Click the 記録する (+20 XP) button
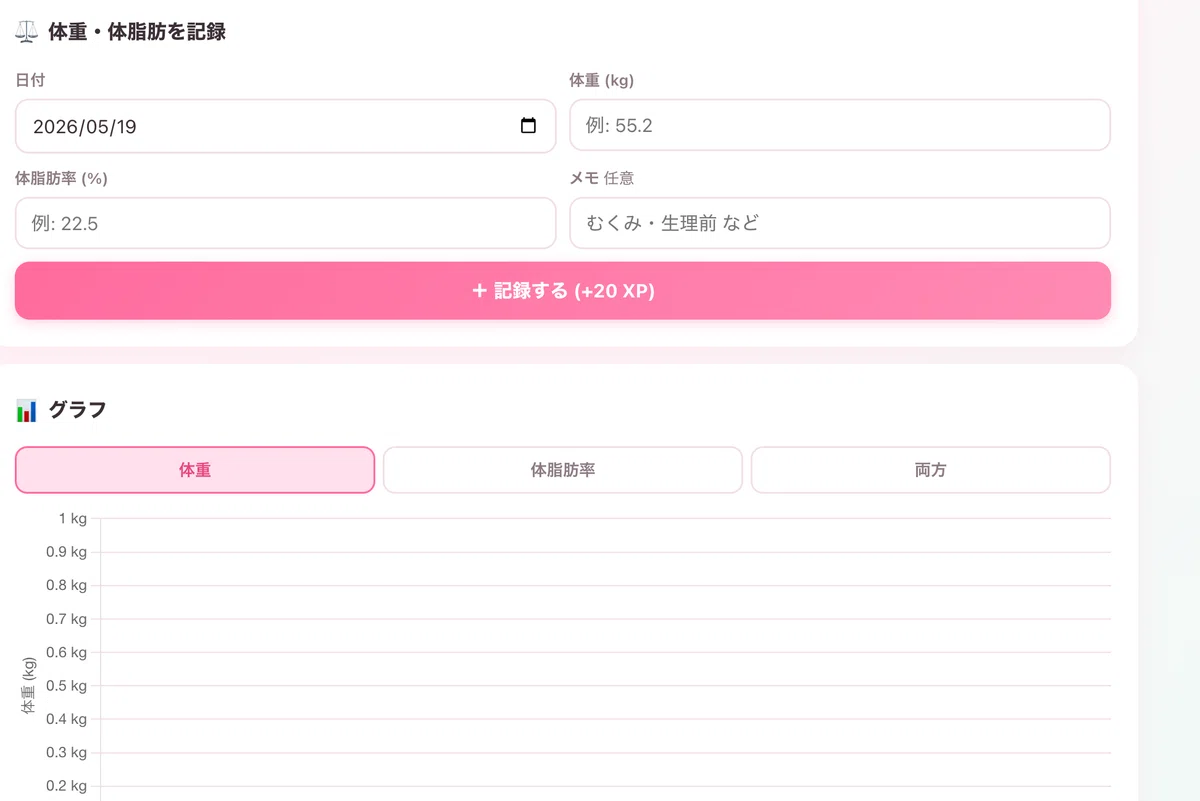 tap(563, 291)
